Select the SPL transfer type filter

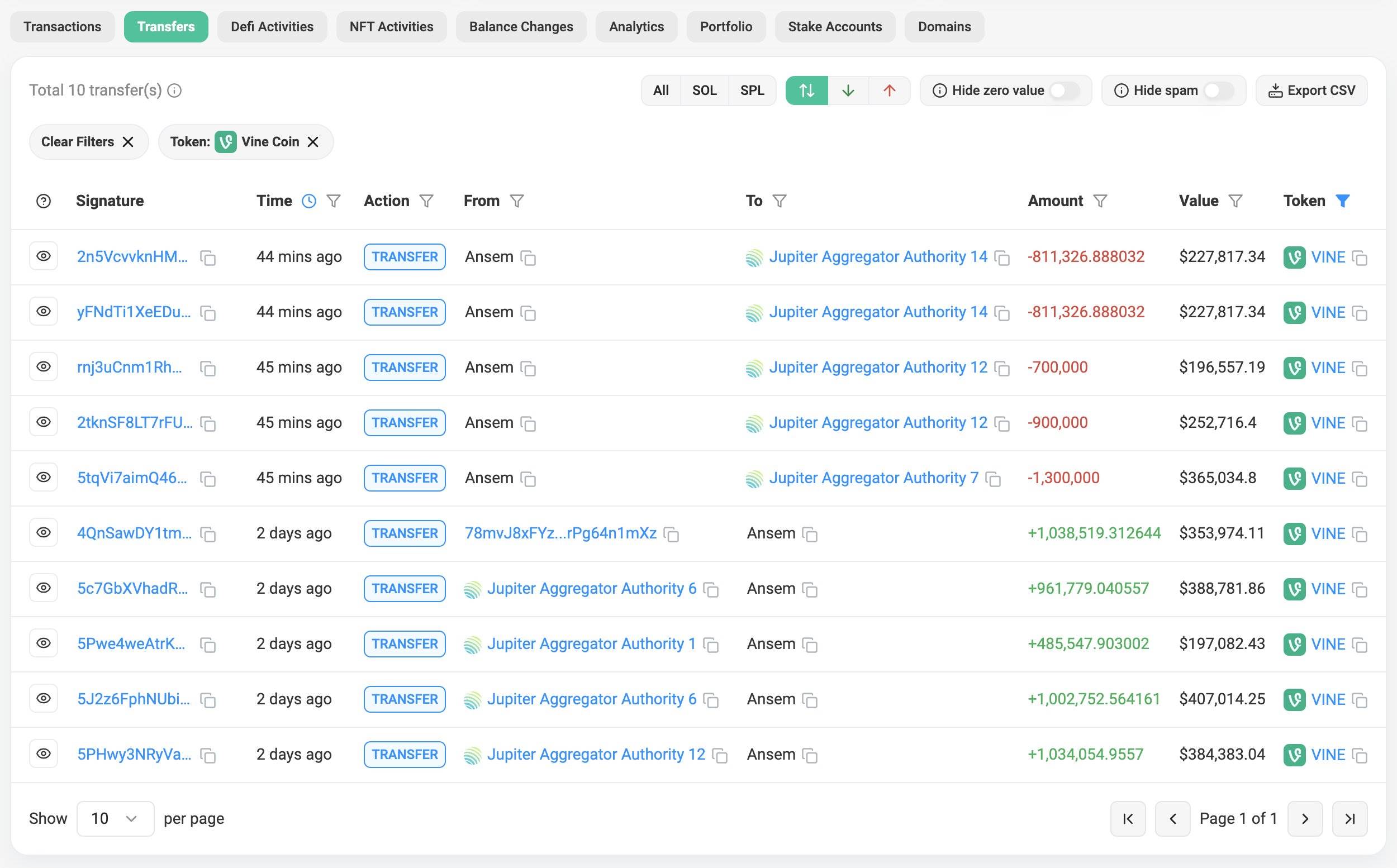pos(752,90)
